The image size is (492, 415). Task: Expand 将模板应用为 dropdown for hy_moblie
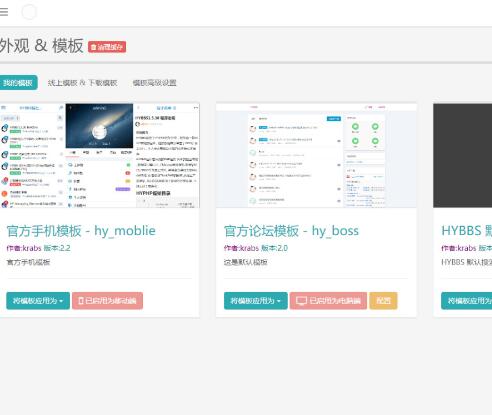[38, 301]
